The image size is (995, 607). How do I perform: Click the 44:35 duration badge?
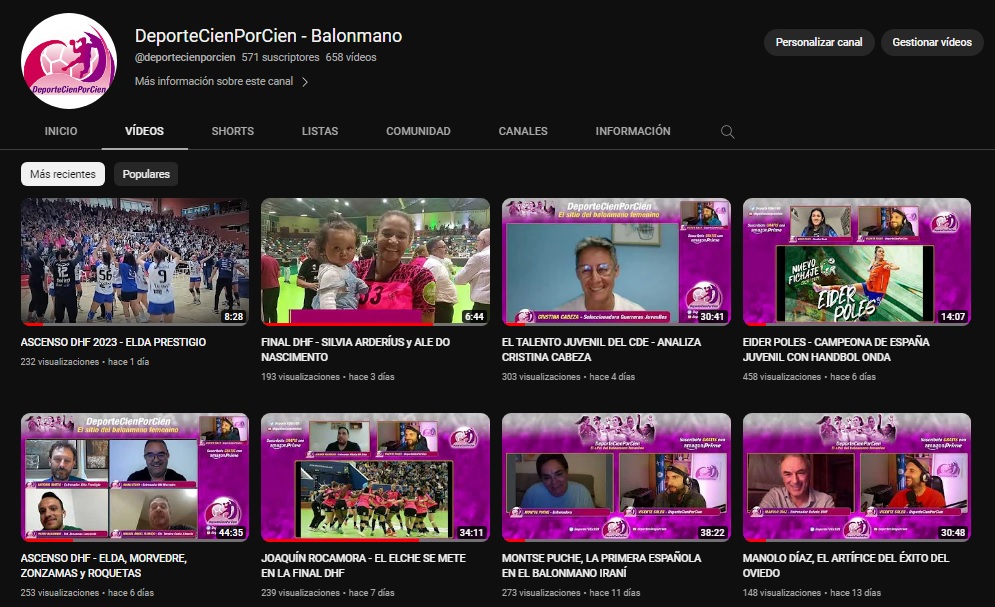point(231,533)
